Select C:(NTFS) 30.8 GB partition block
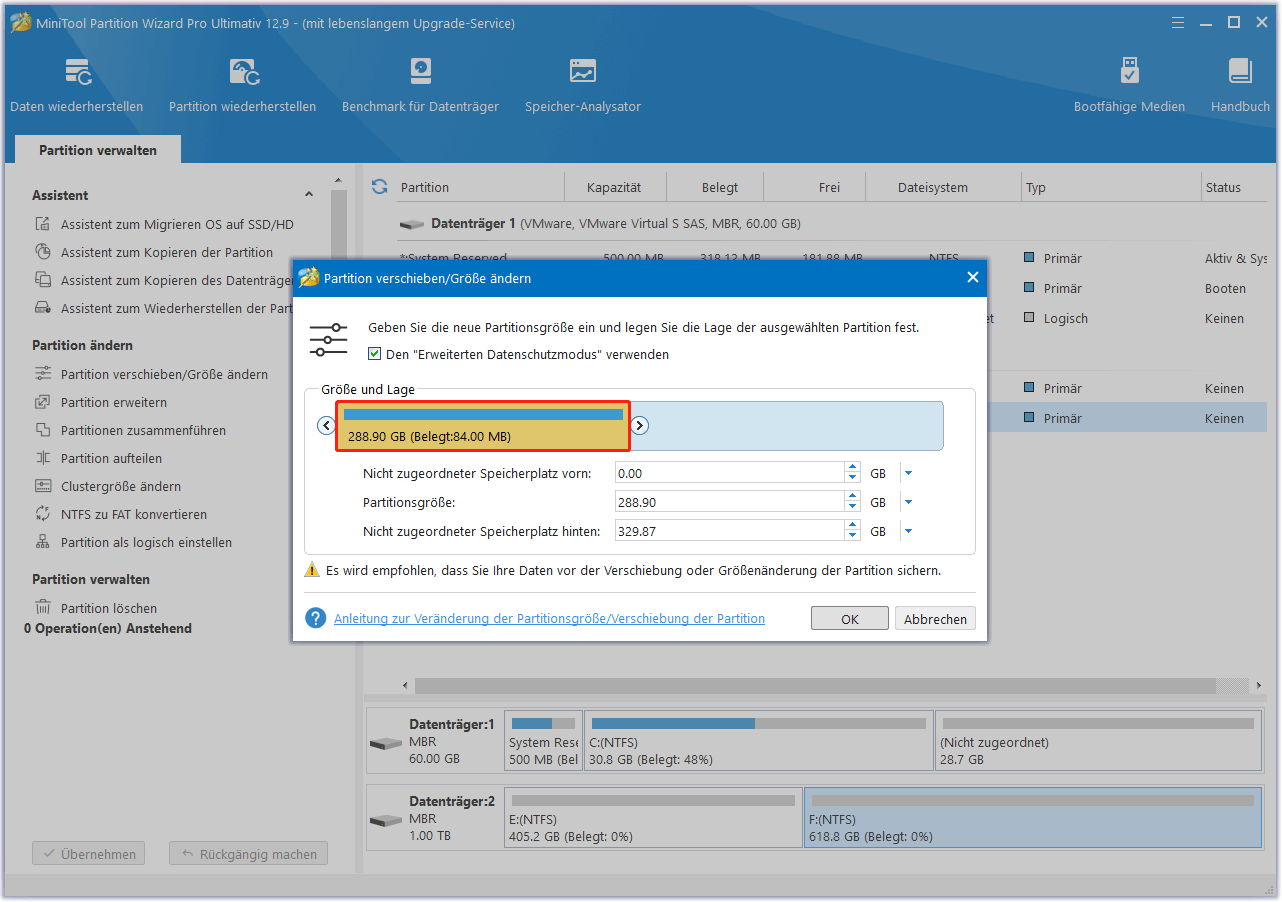Screen dimensions: 1282x902 pyautogui.click(x=758, y=741)
